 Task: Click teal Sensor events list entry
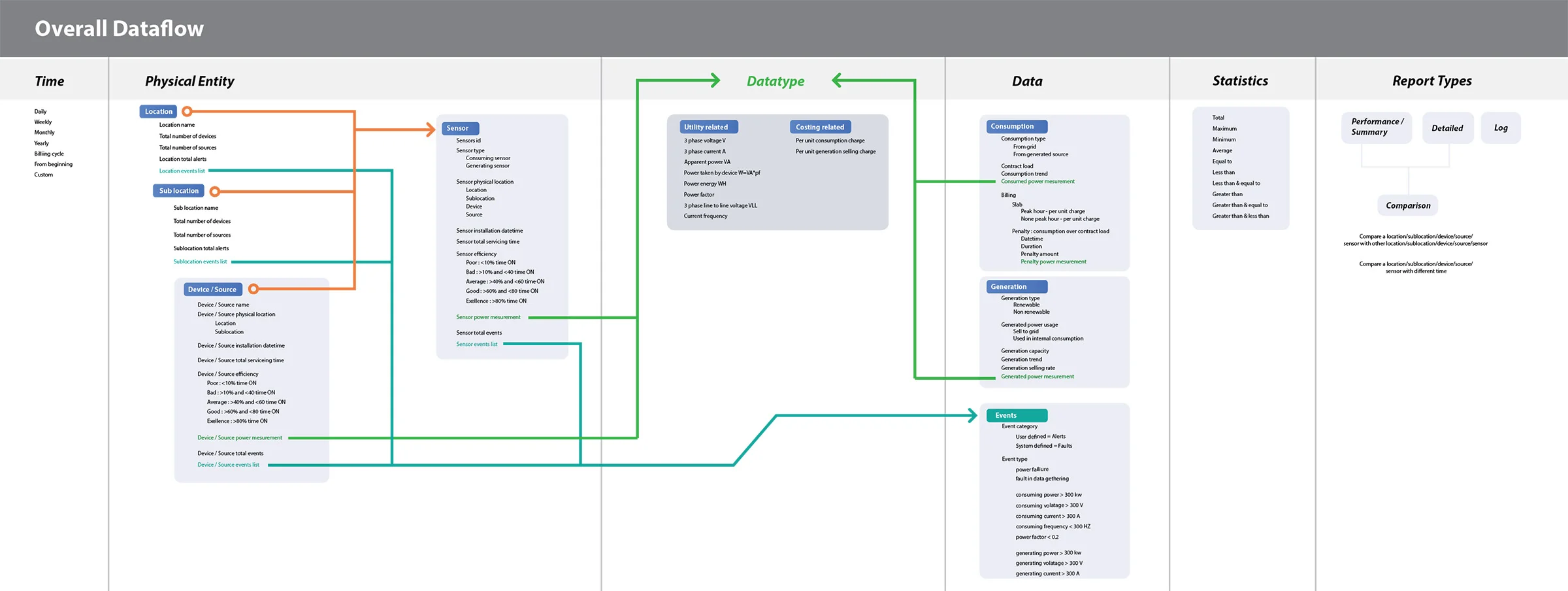(477, 344)
